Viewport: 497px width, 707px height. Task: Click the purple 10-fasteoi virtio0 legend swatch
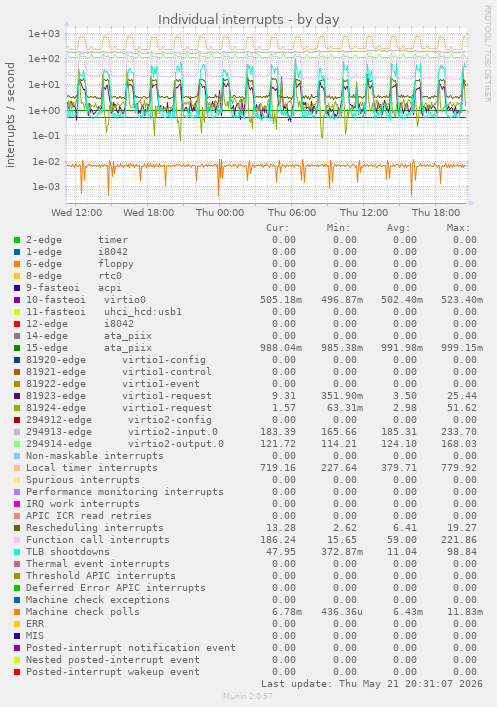coord(17,300)
